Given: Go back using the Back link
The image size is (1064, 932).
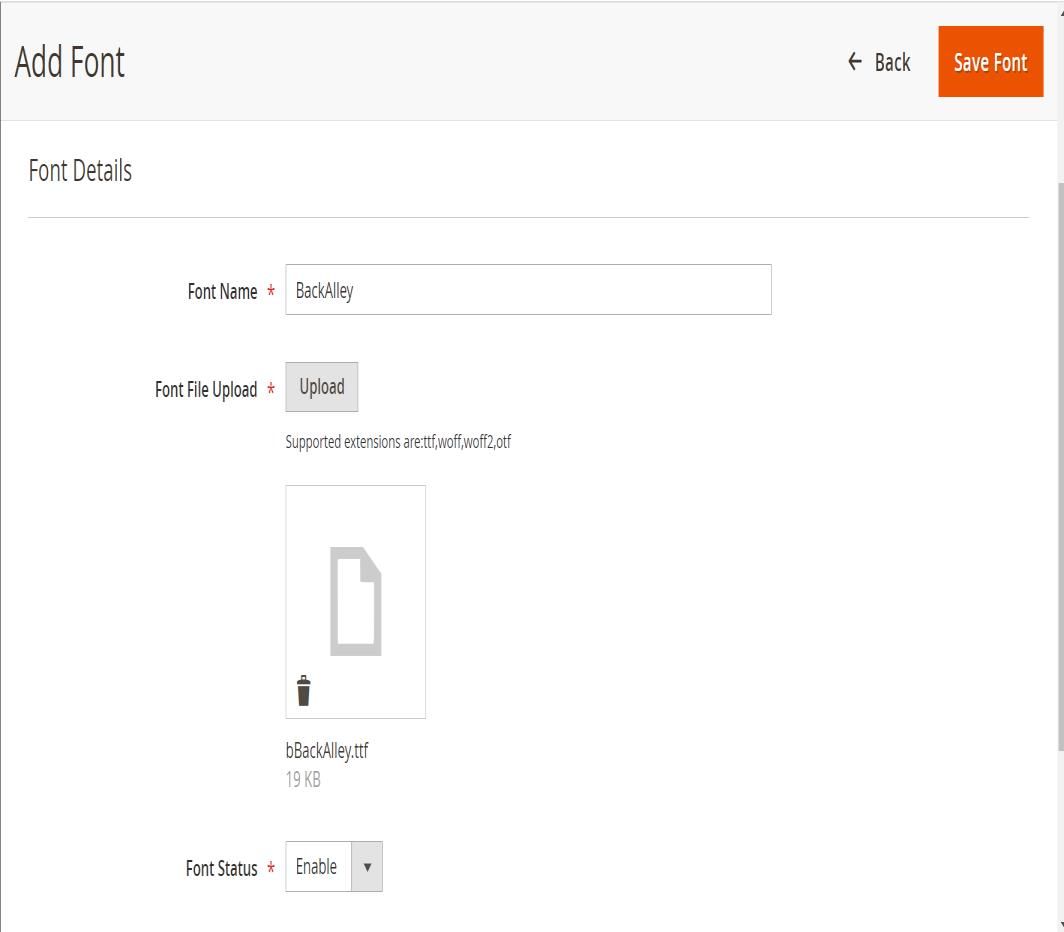Looking at the screenshot, I should coord(879,62).
